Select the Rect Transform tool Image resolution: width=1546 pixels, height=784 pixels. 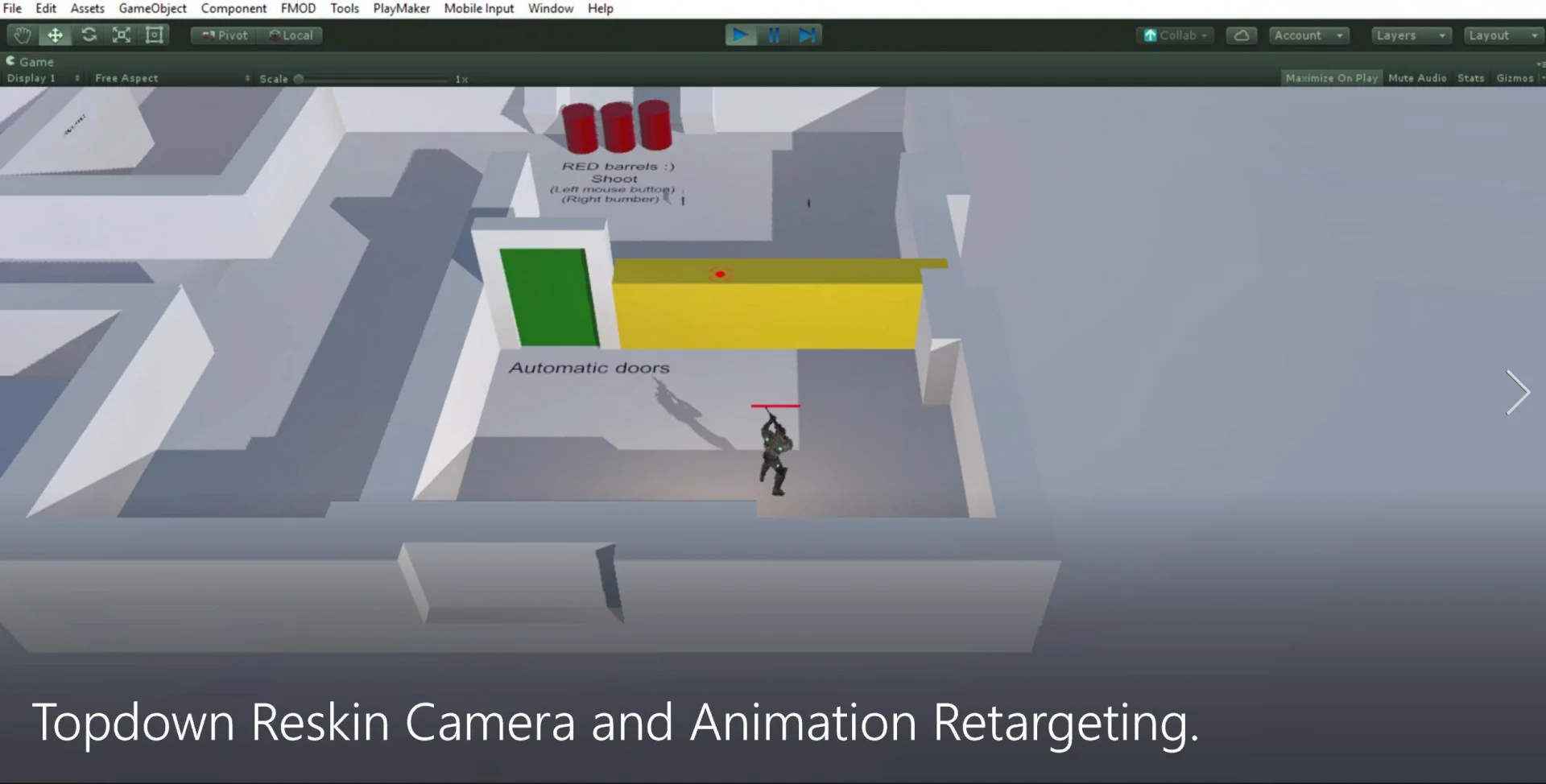coord(154,35)
